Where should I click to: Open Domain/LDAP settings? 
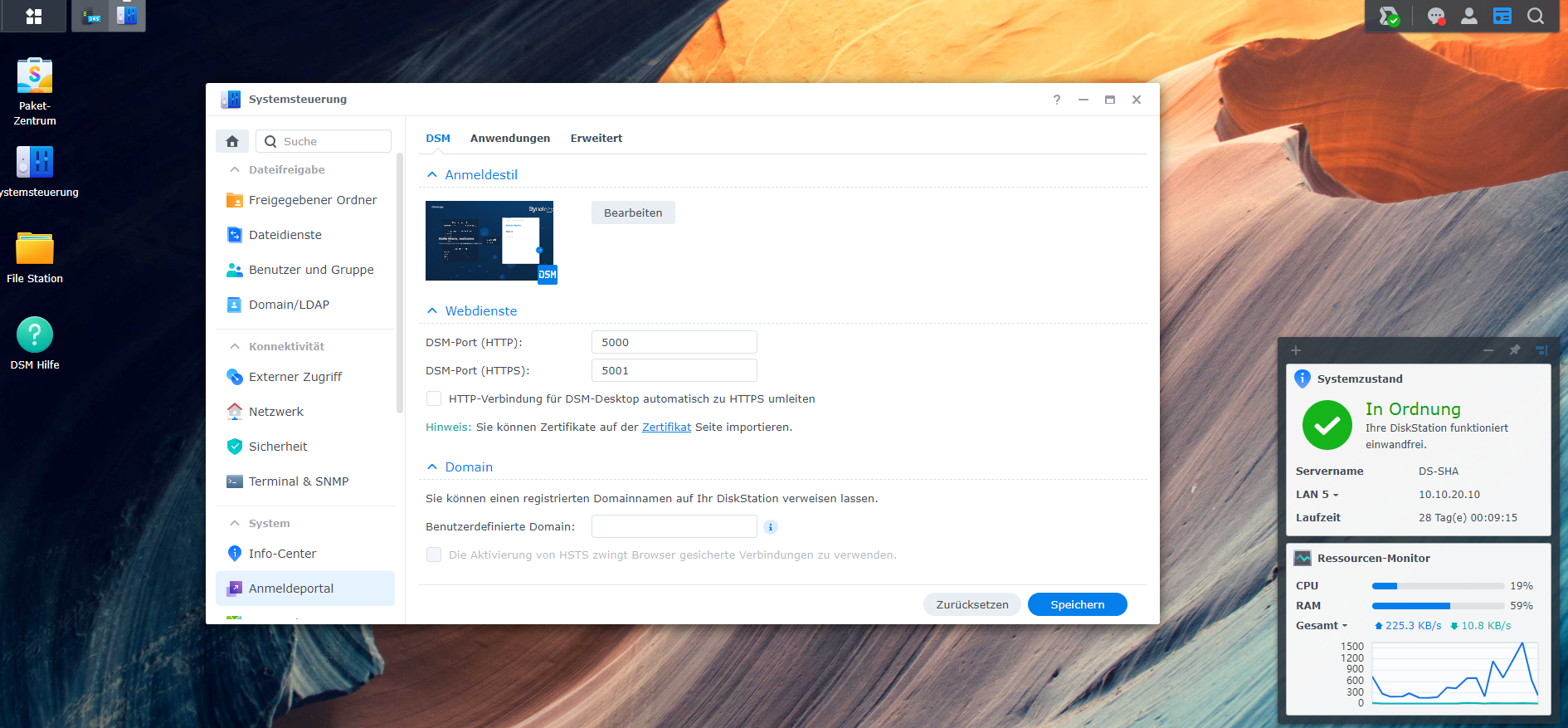(x=305, y=305)
